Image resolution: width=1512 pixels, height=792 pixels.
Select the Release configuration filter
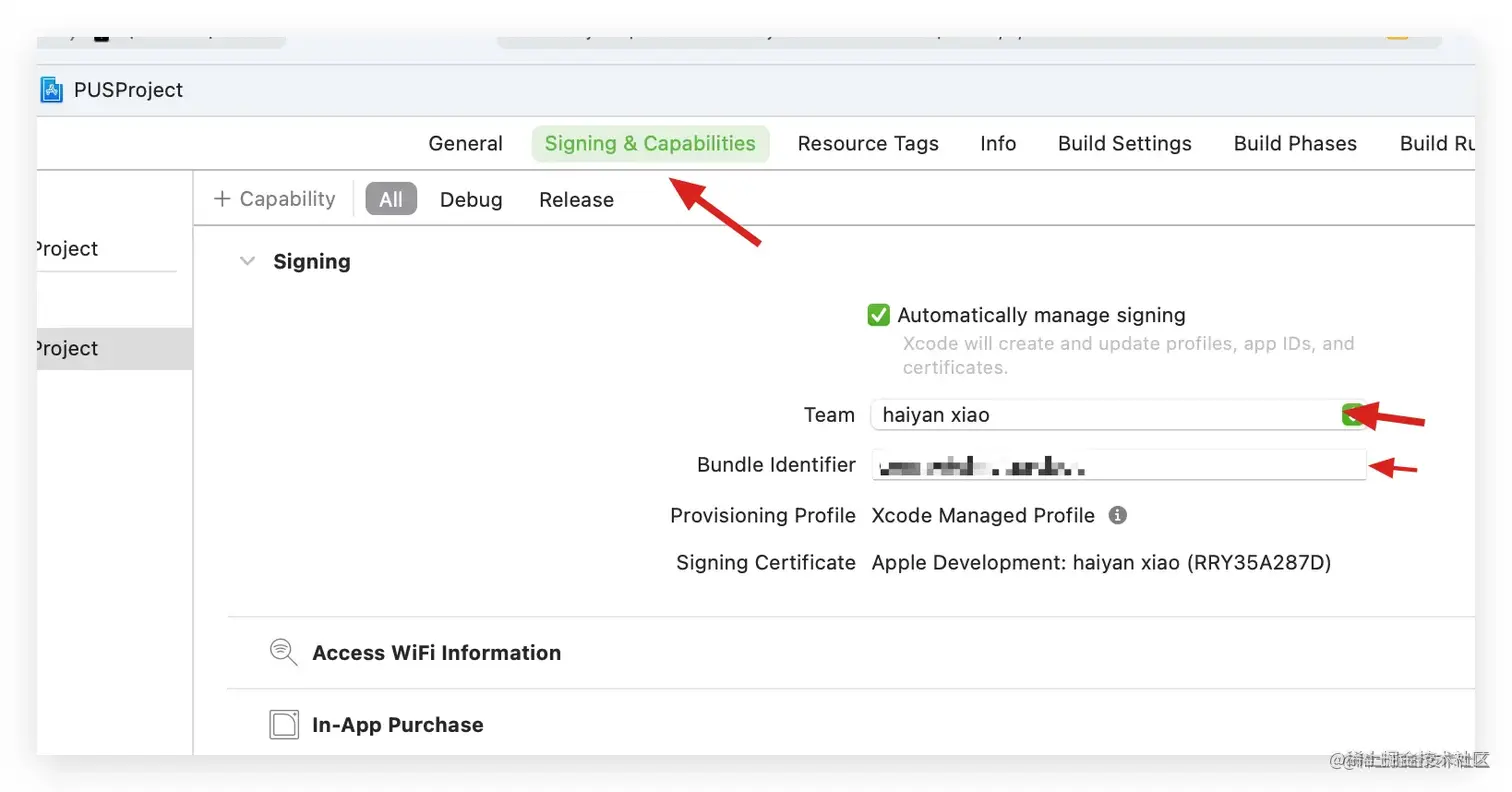tap(576, 200)
